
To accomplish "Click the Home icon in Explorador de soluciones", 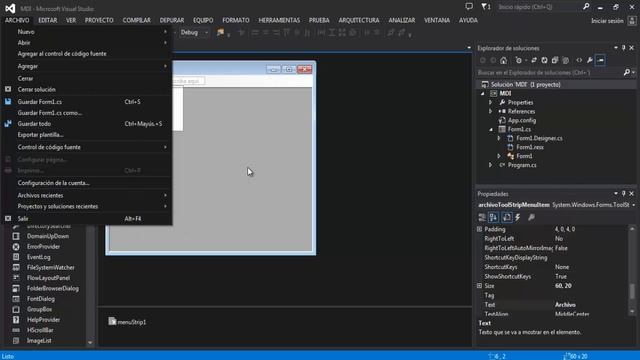I will coord(504,60).
